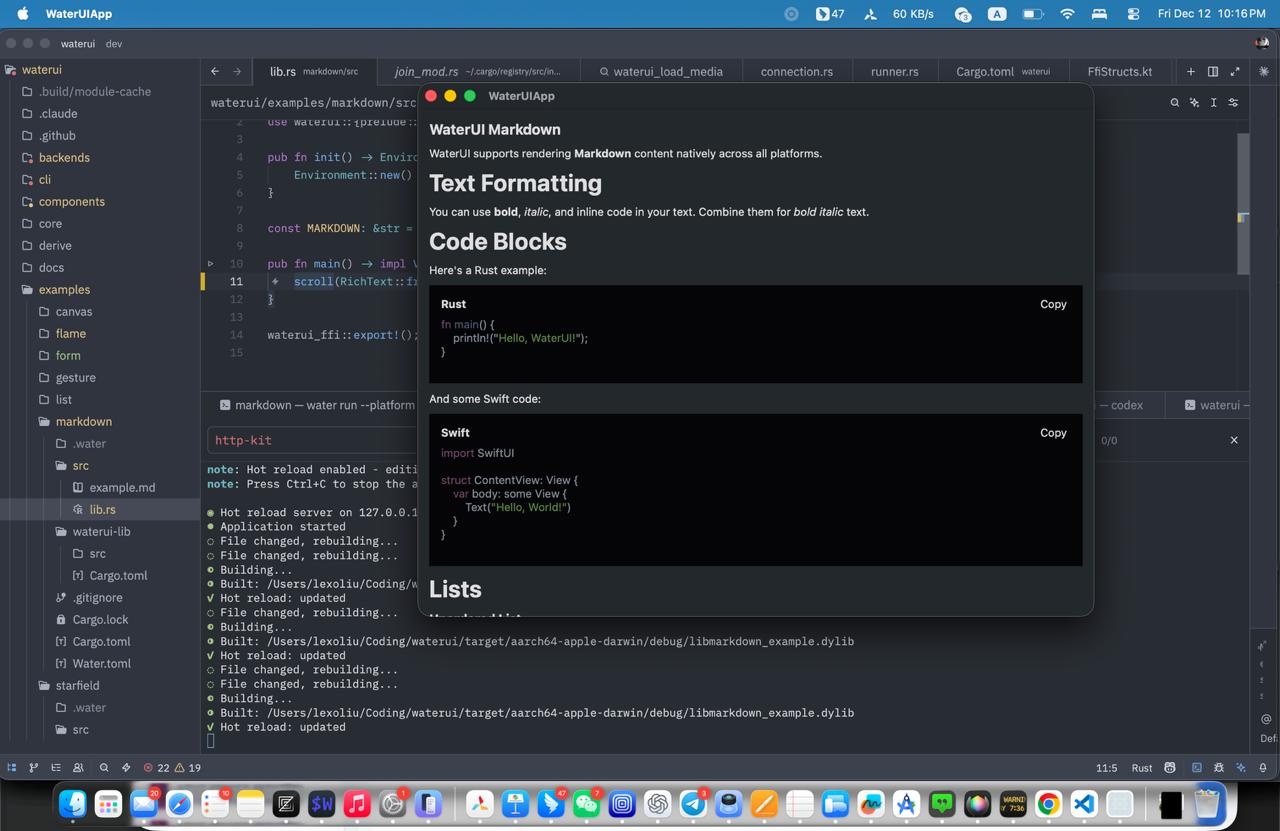The image size is (1280, 831).
Task: Open Water.toml in the project tree
Action: click(x=100, y=664)
